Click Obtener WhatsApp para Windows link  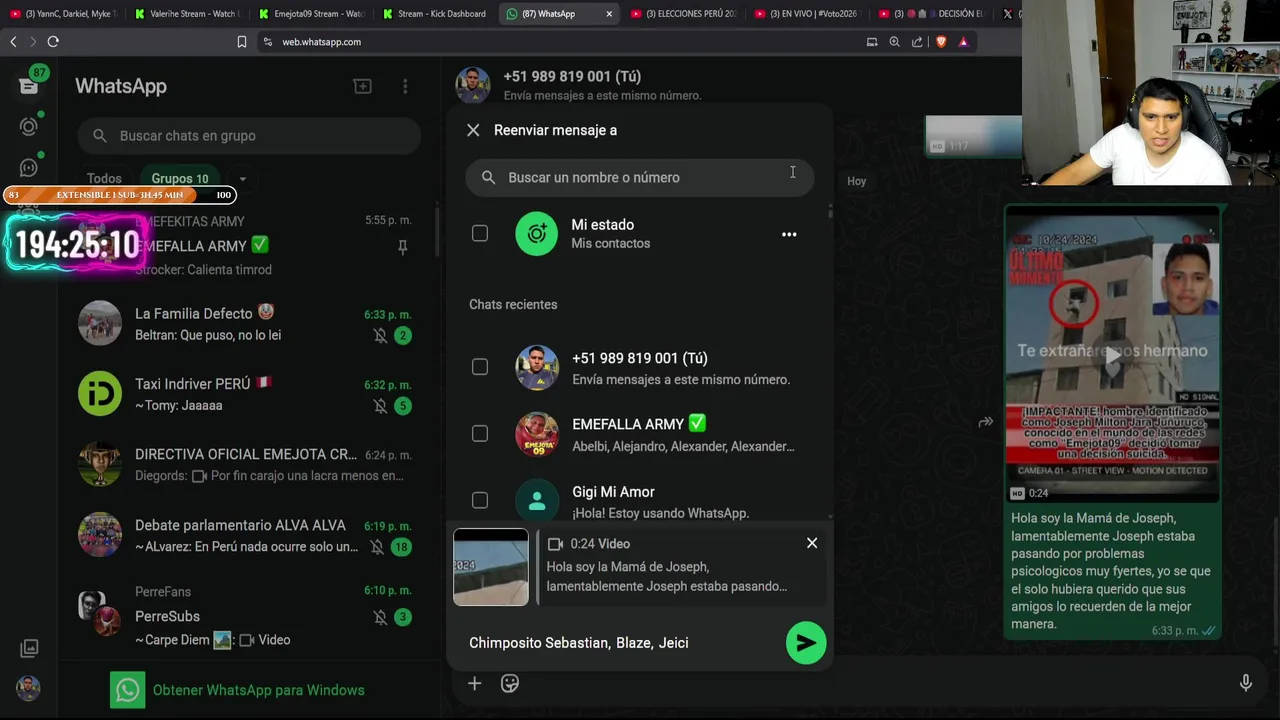pyautogui.click(x=258, y=690)
